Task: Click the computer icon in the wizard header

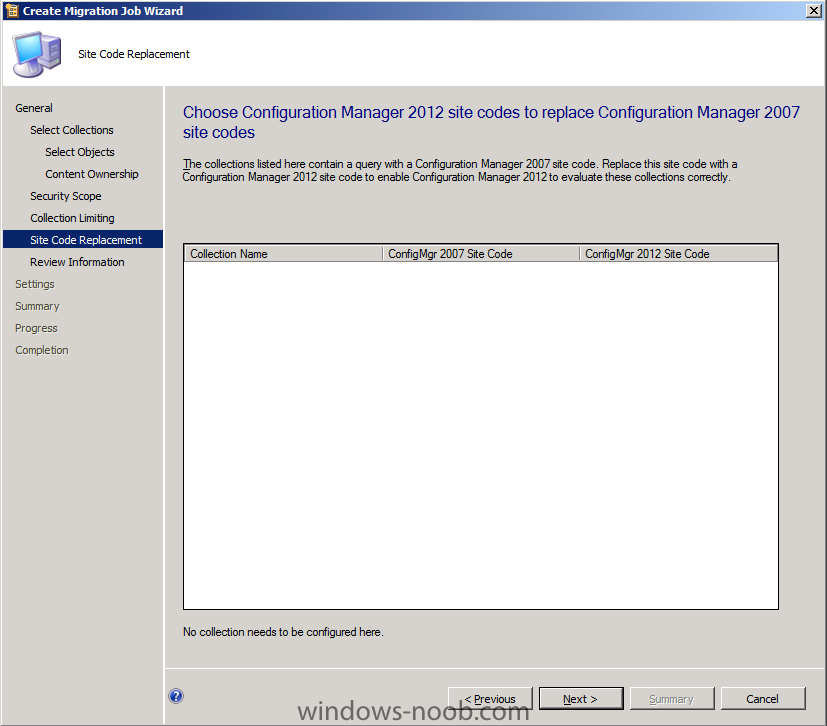Action: 37,54
